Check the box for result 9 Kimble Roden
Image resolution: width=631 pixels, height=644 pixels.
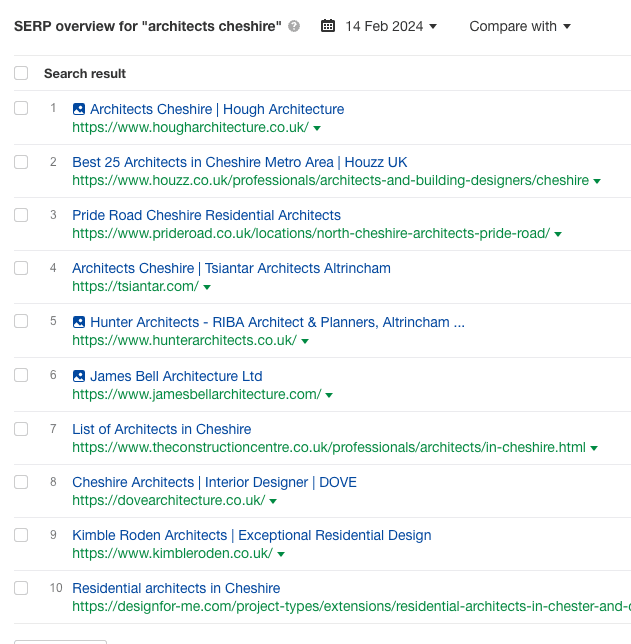coord(21,535)
